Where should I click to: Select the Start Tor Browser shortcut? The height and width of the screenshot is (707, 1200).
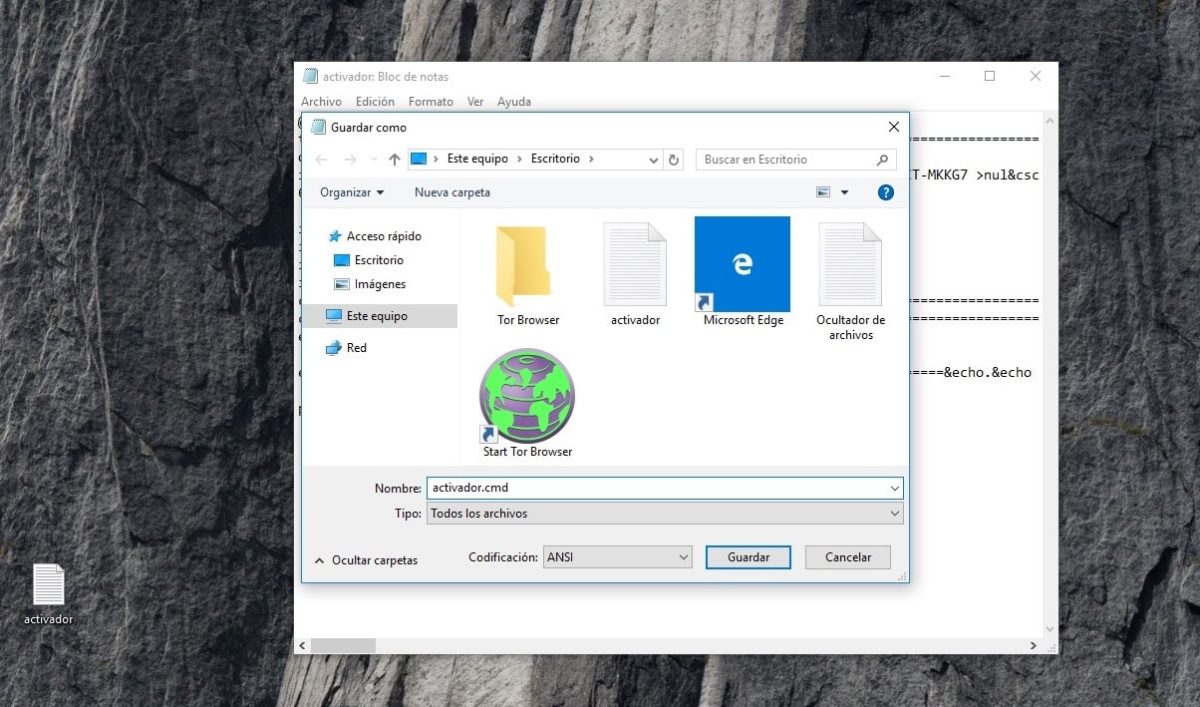(x=527, y=398)
